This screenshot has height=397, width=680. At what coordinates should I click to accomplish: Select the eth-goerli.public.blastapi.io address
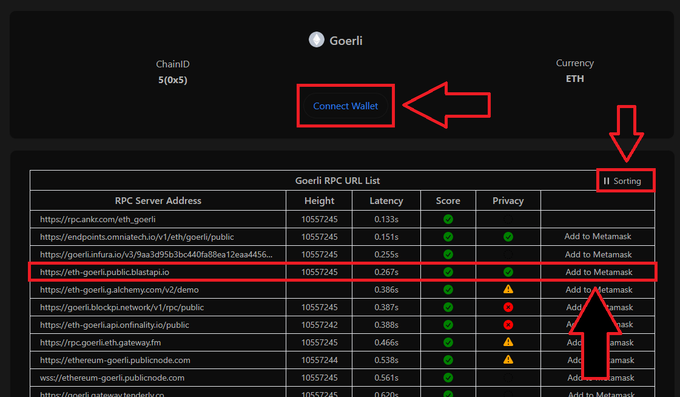point(105,272)
